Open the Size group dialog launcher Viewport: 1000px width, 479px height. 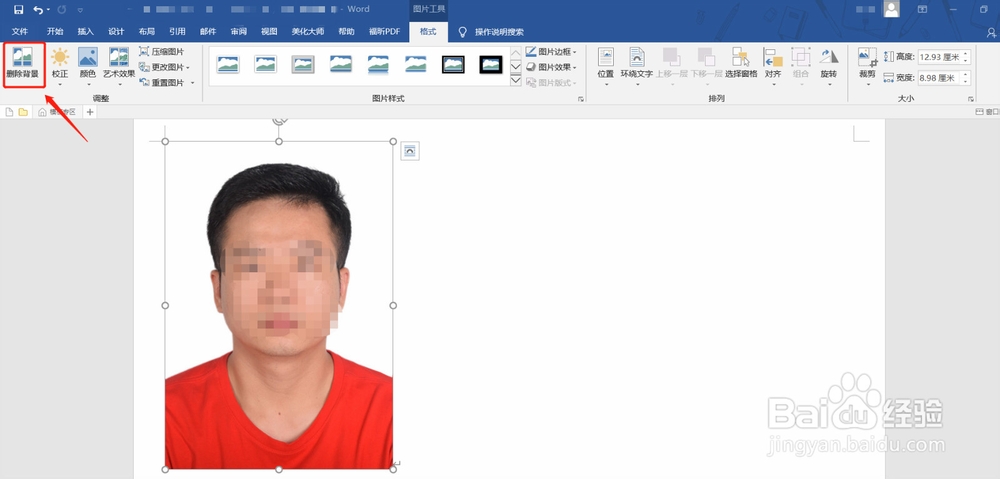click(971, 99)
